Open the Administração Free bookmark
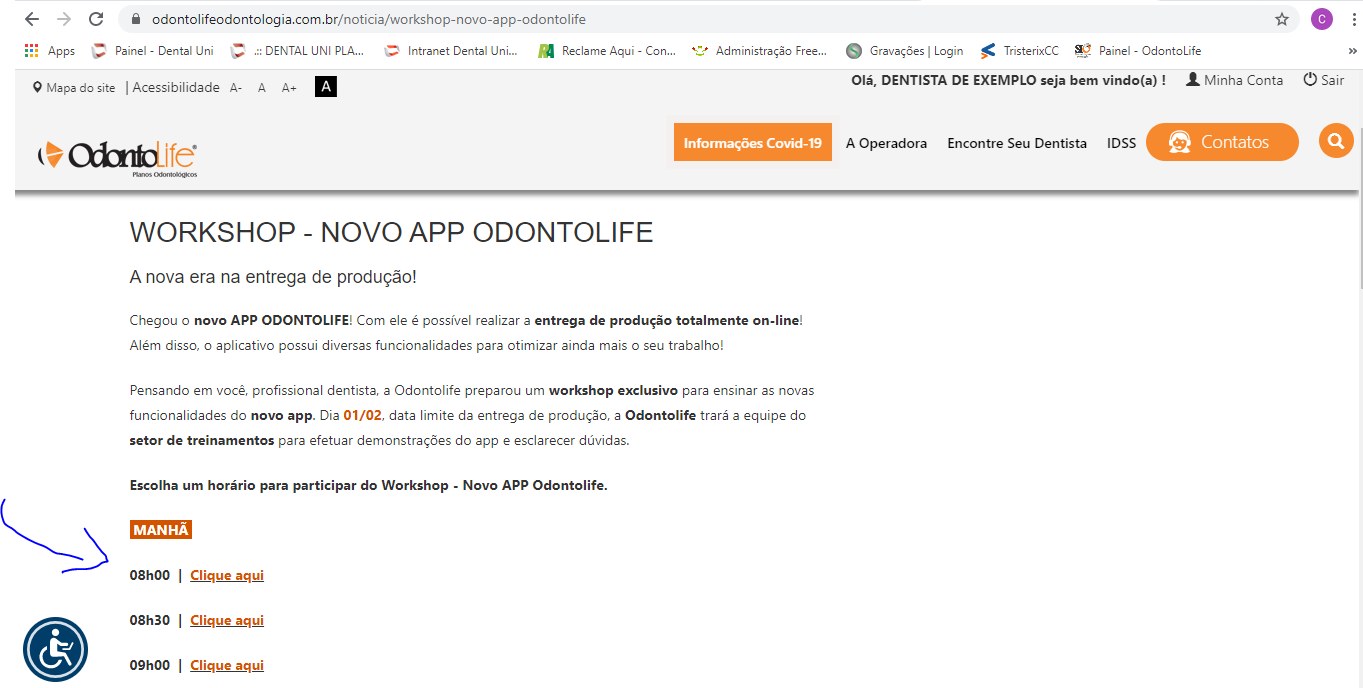 [x=760, y=51]
